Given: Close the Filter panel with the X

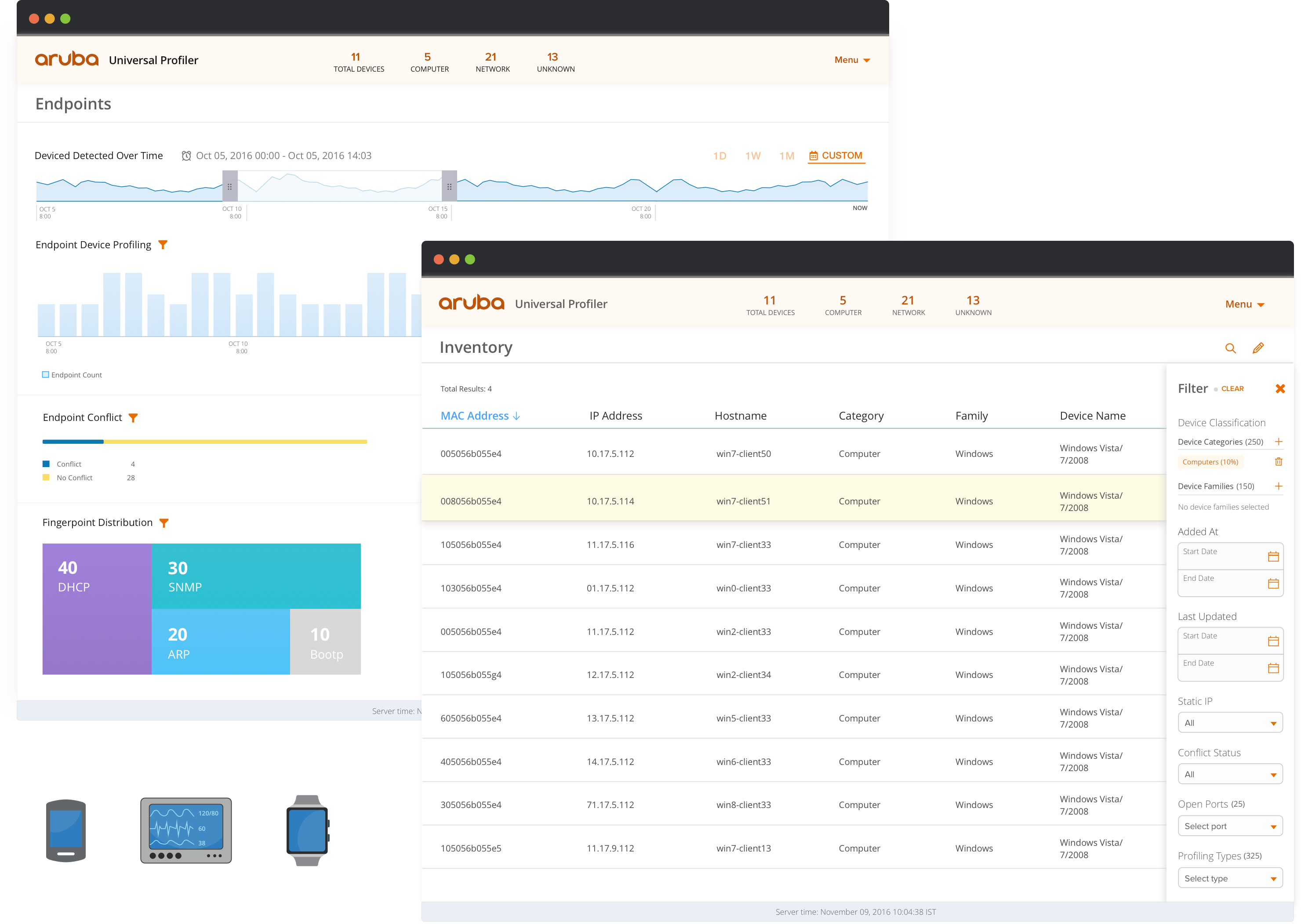Looking at the screenshot, I should [x=1280, y=388].
